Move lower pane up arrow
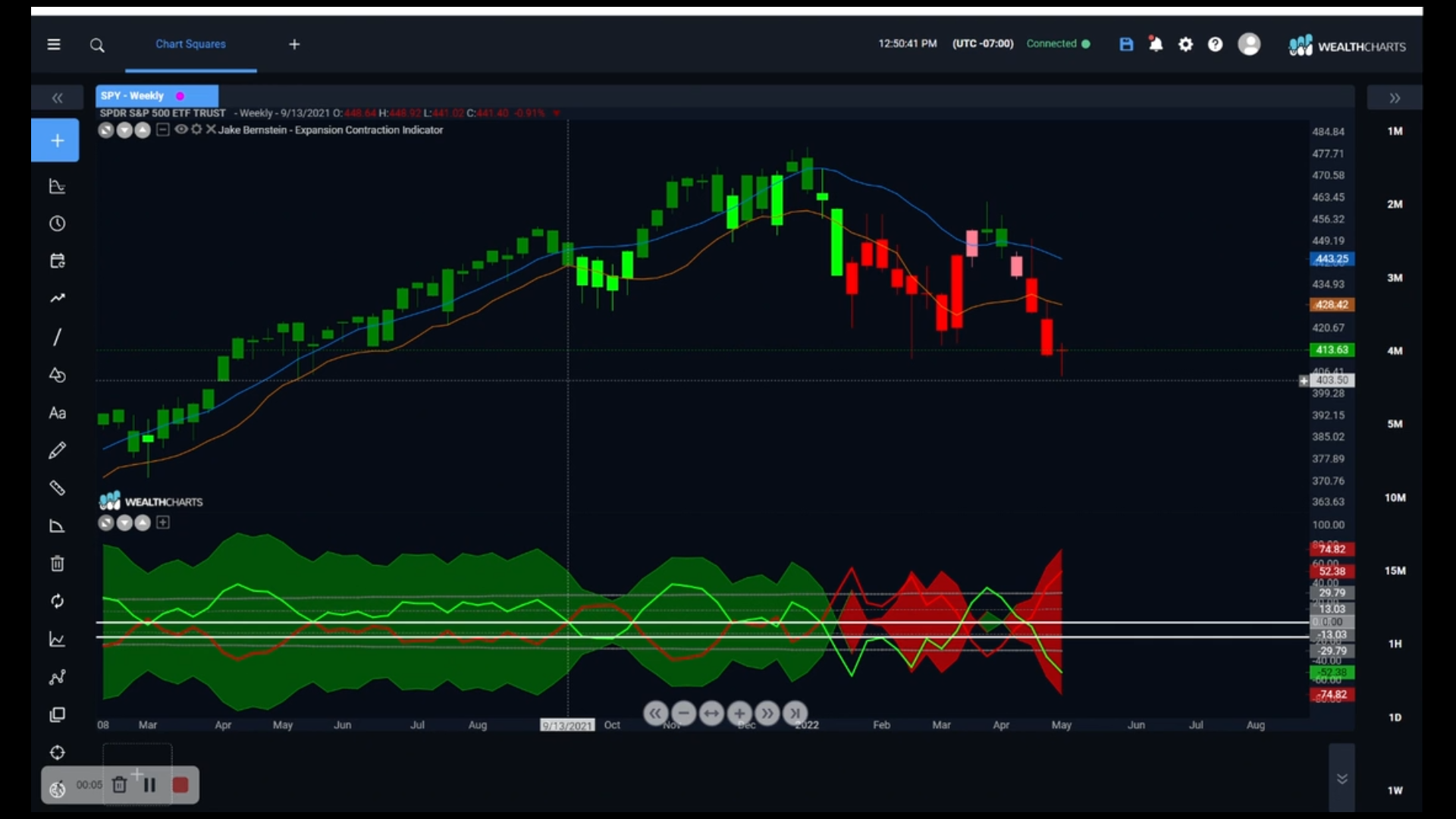This screenshot has width=1456, height=819. tap(142, 523)
